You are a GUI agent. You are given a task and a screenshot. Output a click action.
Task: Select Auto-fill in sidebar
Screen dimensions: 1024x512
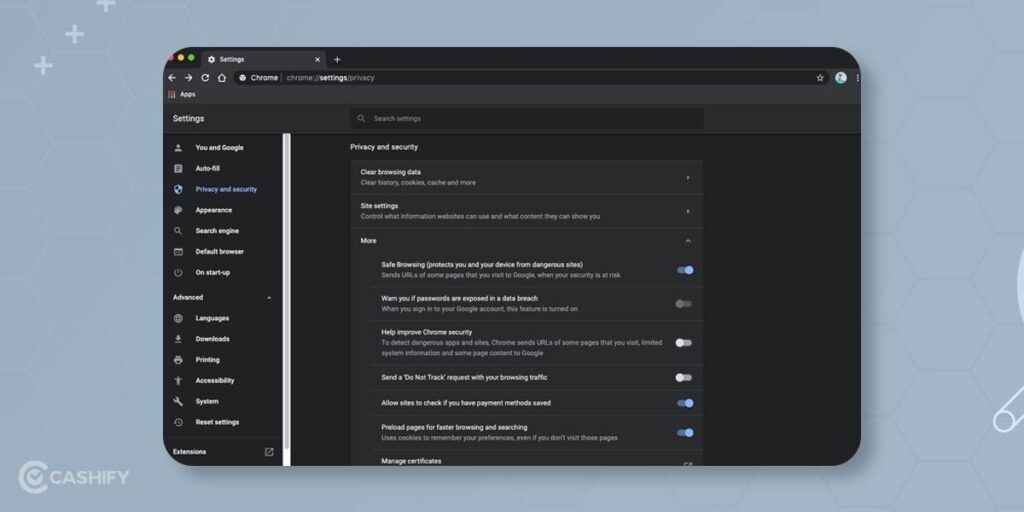[208, 168]
